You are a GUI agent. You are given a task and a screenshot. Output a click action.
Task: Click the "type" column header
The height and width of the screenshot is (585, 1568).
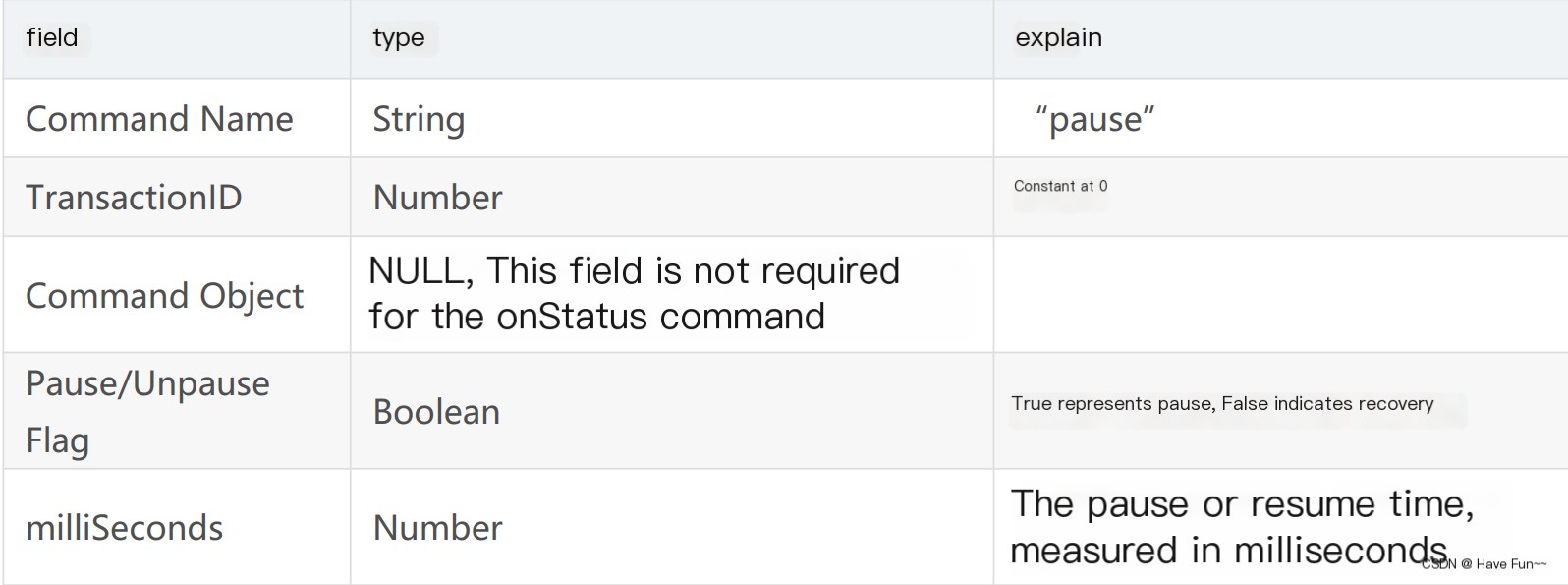click(x=399, y=38)
